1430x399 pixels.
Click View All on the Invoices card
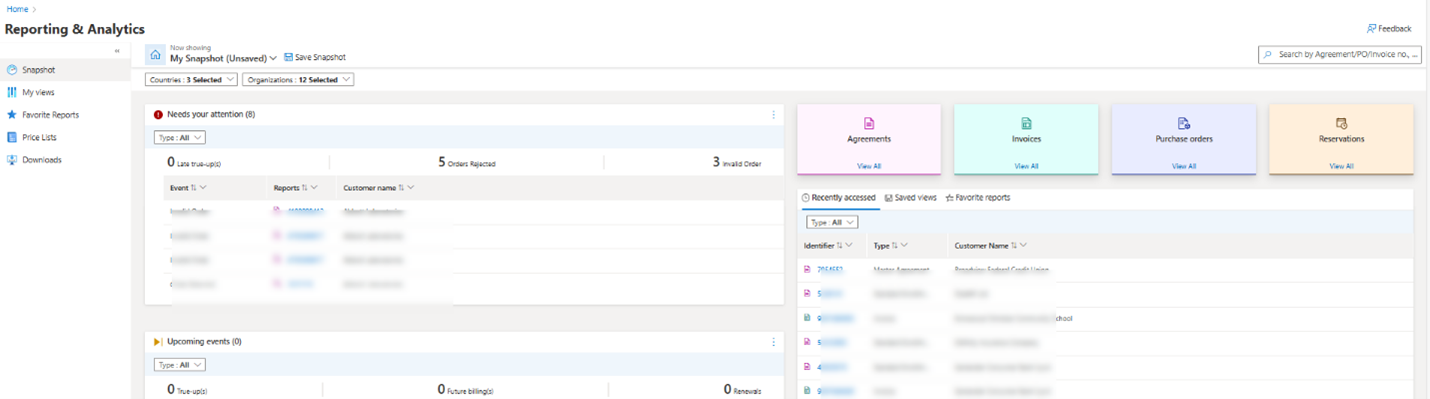[1026, 166]
